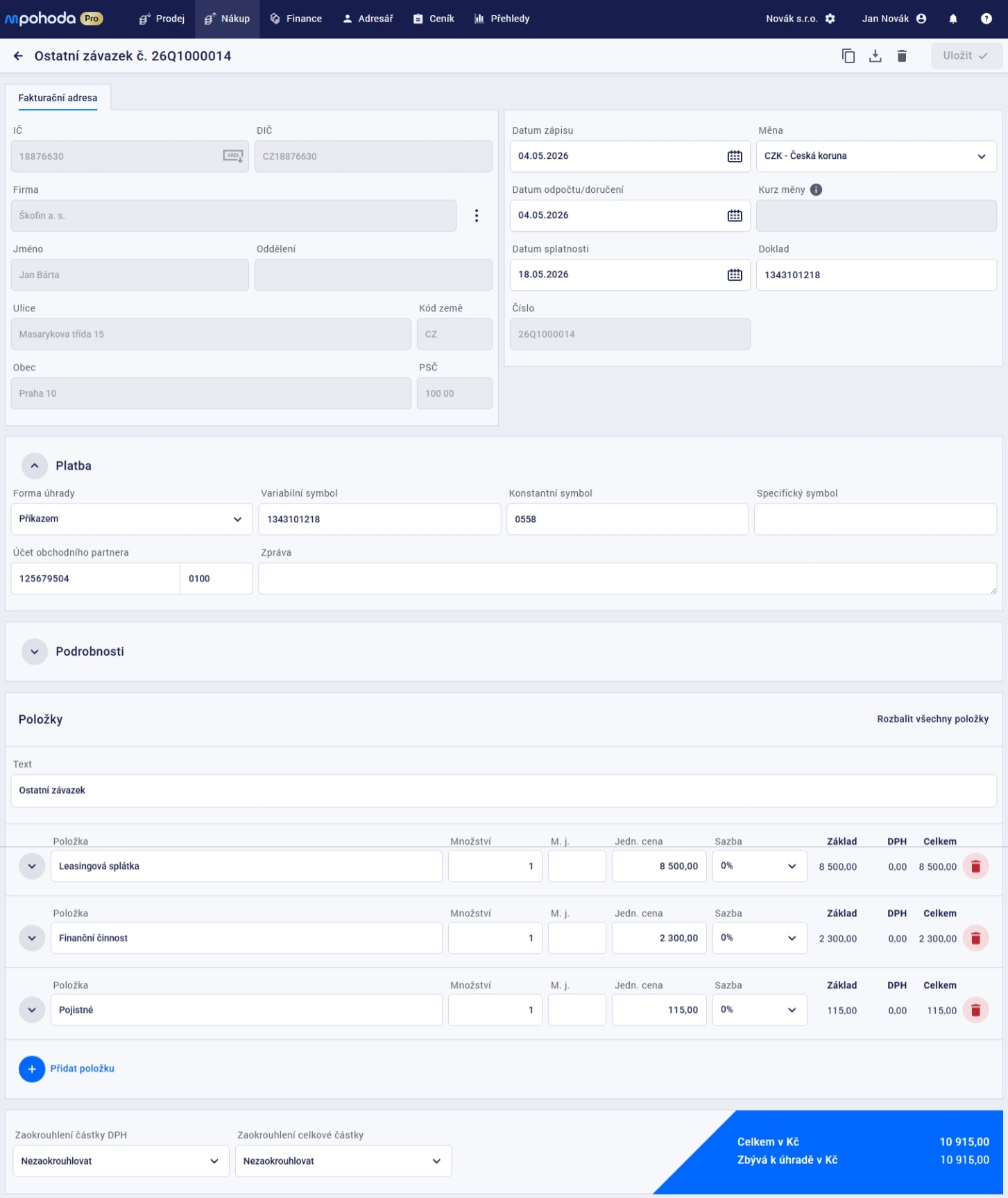Click the Datum splatnosti date field
Image resolution: width=1008 pixels, height=1198 pixels.
630,275
